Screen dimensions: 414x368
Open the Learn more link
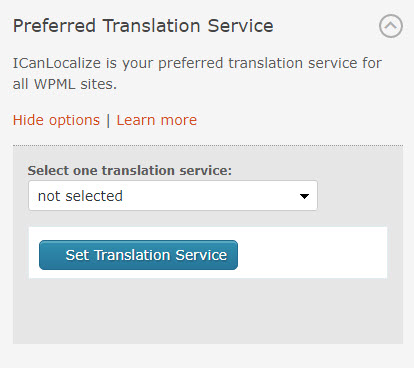(x=157, y=120)
